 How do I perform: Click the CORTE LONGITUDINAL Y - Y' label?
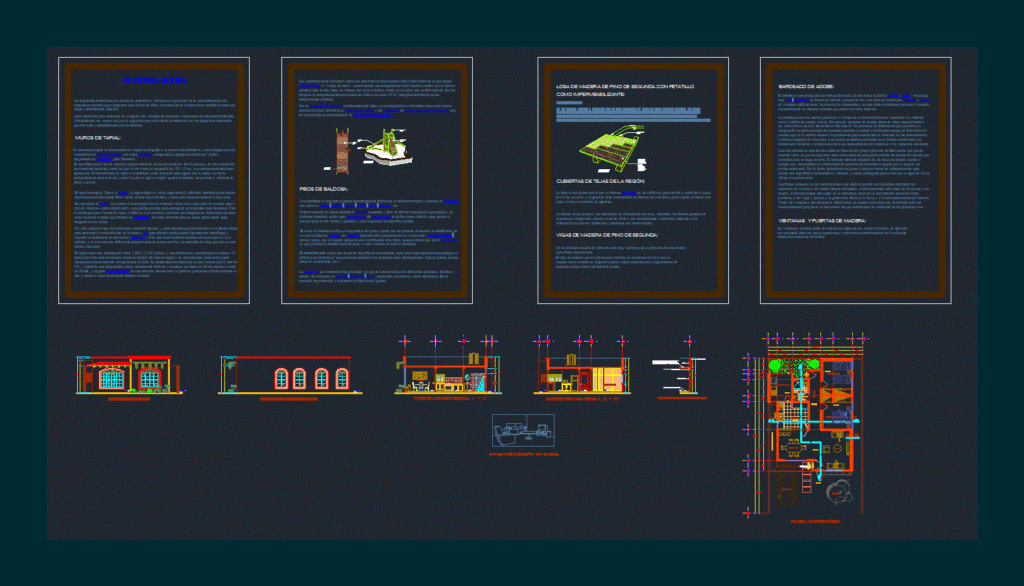coord(451,399)
